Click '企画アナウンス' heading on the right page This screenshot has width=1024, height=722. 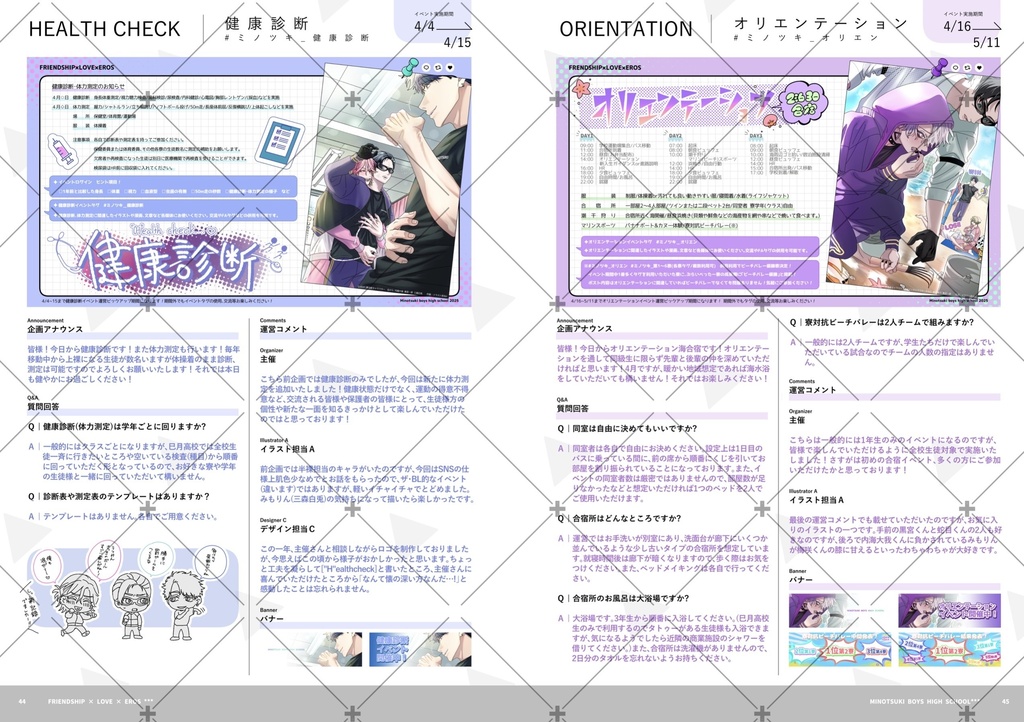click(x=584, y=328)
